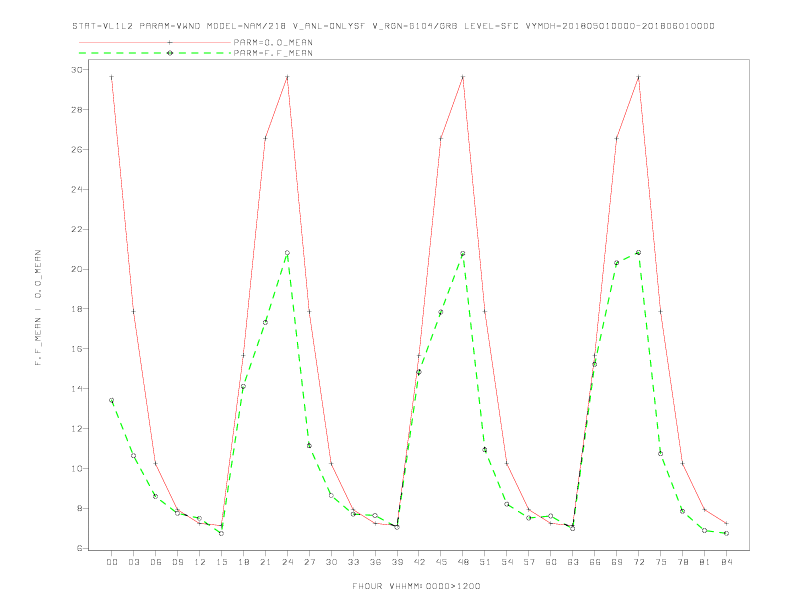Click the x-axis hour label 21
The width and height of the screenshot is (792, 612).
tap(265, 562)
